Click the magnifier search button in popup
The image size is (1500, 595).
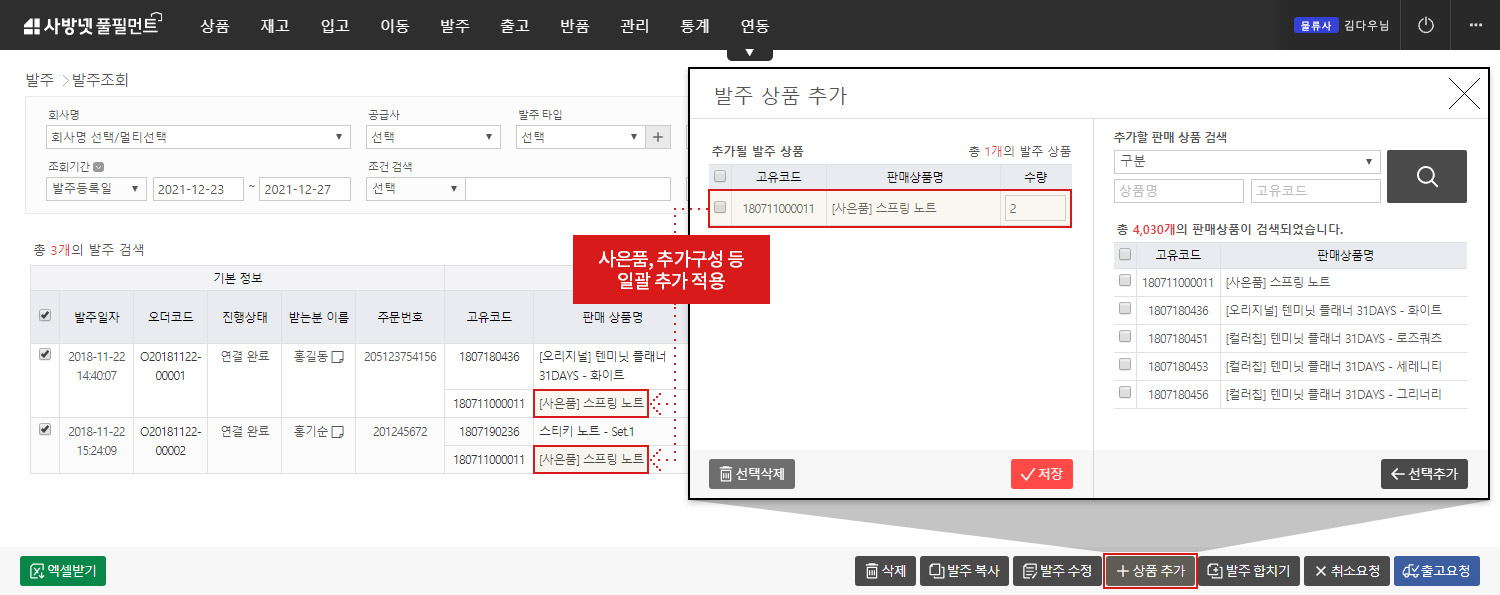pyautogui.click(x=1427, y=177)
